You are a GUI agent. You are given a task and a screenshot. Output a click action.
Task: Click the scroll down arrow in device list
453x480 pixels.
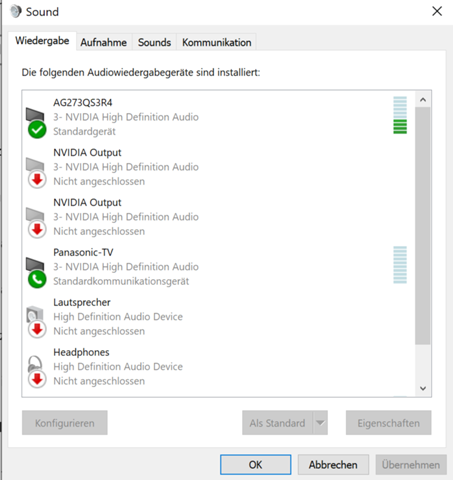click(423, 388)
